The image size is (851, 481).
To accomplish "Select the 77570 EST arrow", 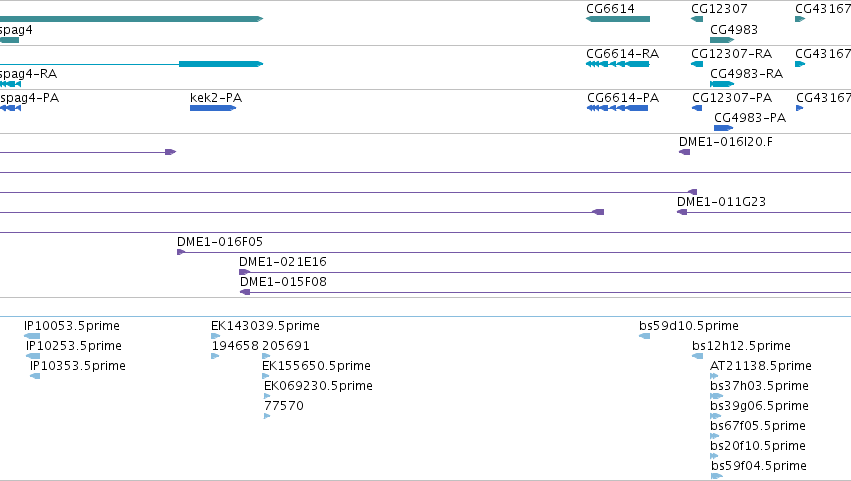I will click(267, 416).
